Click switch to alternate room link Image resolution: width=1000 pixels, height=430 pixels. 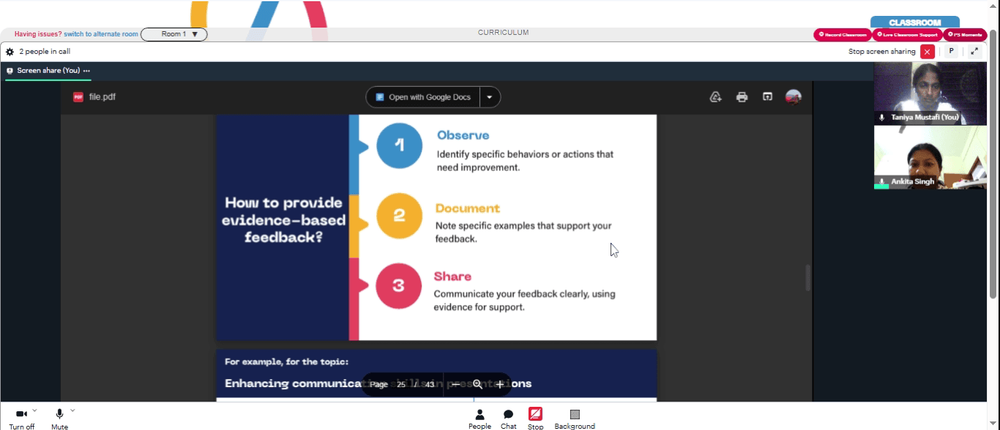click(x=101, y=34)
